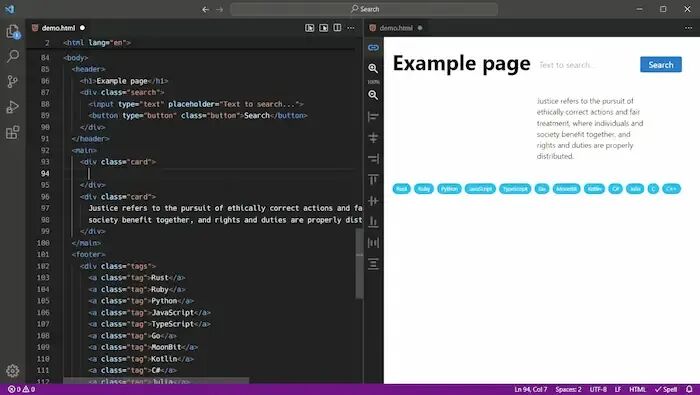The image size is (700, 395).
Task: Align elements to top in preview toolbar
Action: point(373,180)
